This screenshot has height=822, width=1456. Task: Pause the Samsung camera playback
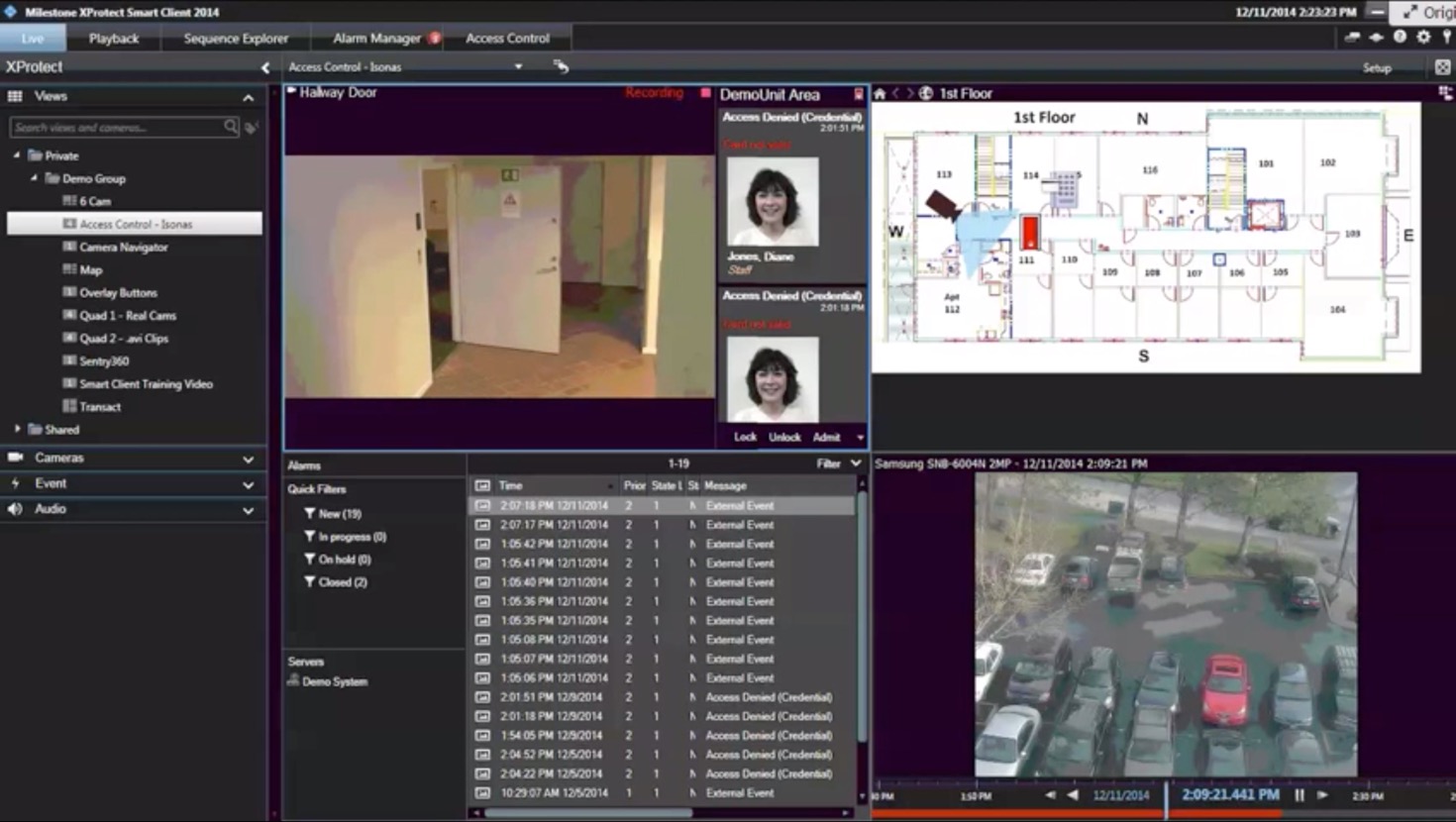[1299, 795]
